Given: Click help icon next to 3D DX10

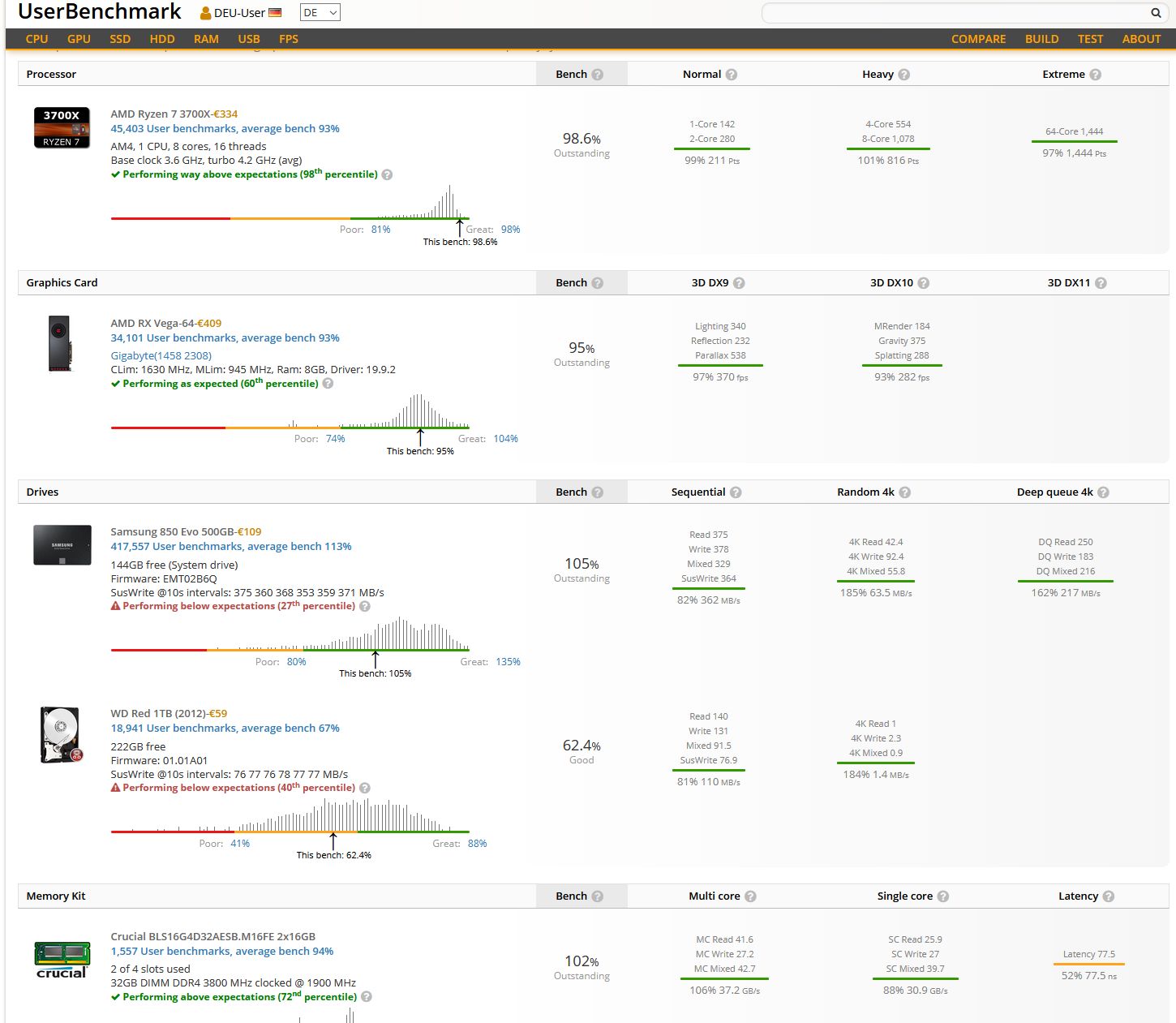Looking at the screenshot, I should click(924, 283).
